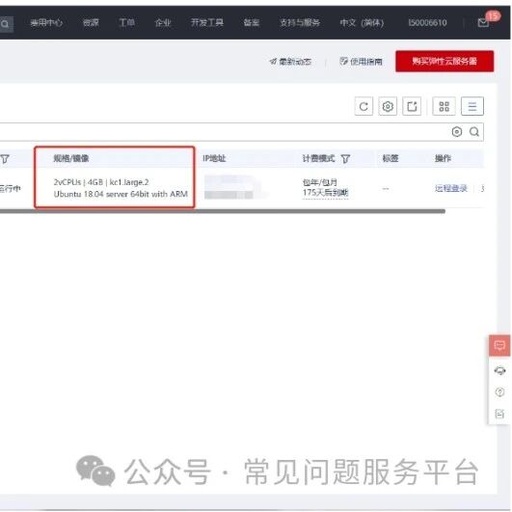The image size is (512, 512).
Task: Open list settings via the gear icon
Action: pos(387,106)
